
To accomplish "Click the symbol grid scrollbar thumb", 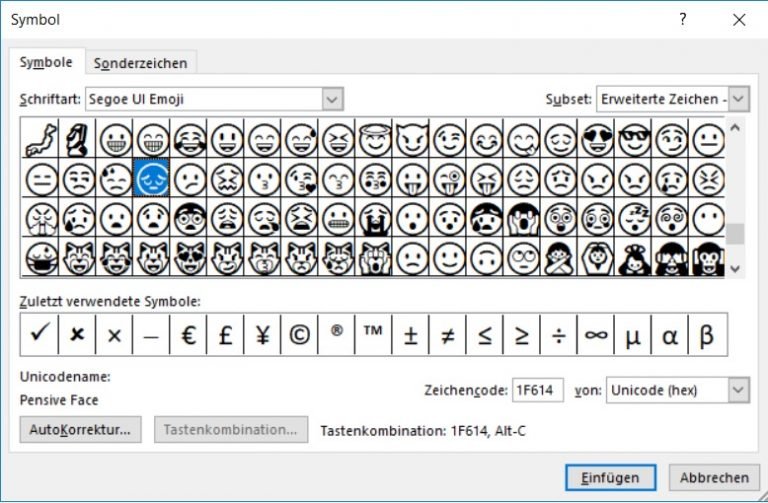I will (x=735, y=234).
